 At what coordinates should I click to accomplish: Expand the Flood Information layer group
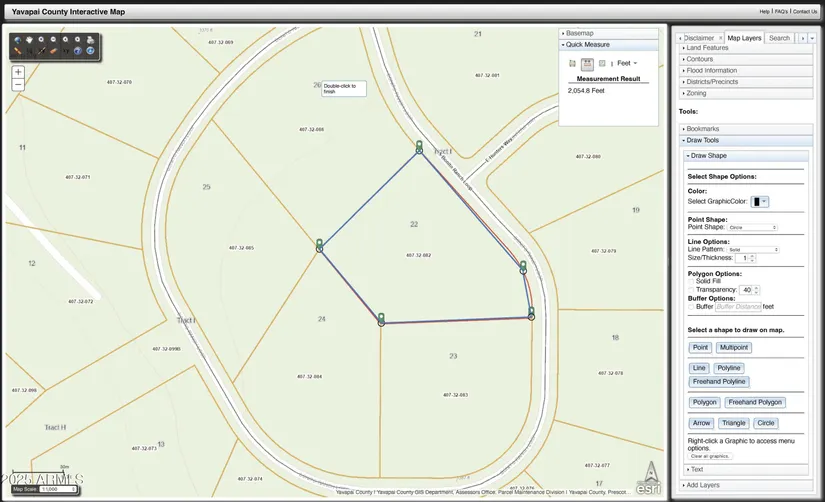(712, 71)
